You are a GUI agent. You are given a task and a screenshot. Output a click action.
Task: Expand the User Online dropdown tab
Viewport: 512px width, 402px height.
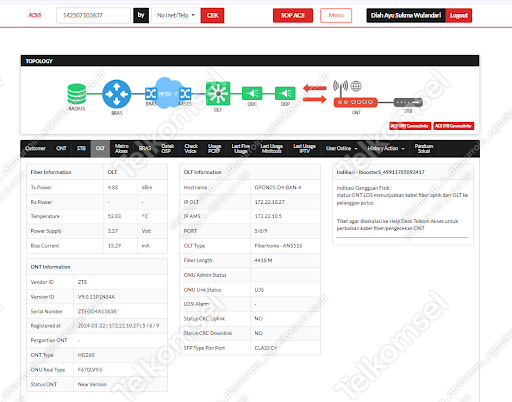[x=342, y=148]
